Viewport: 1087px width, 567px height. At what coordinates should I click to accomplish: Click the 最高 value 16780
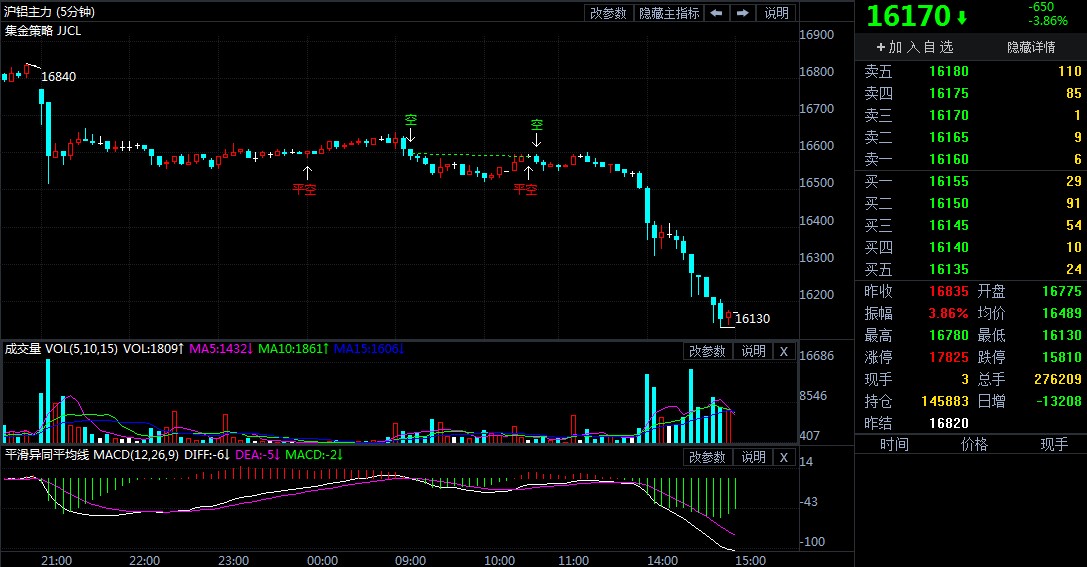coord(948,335)
